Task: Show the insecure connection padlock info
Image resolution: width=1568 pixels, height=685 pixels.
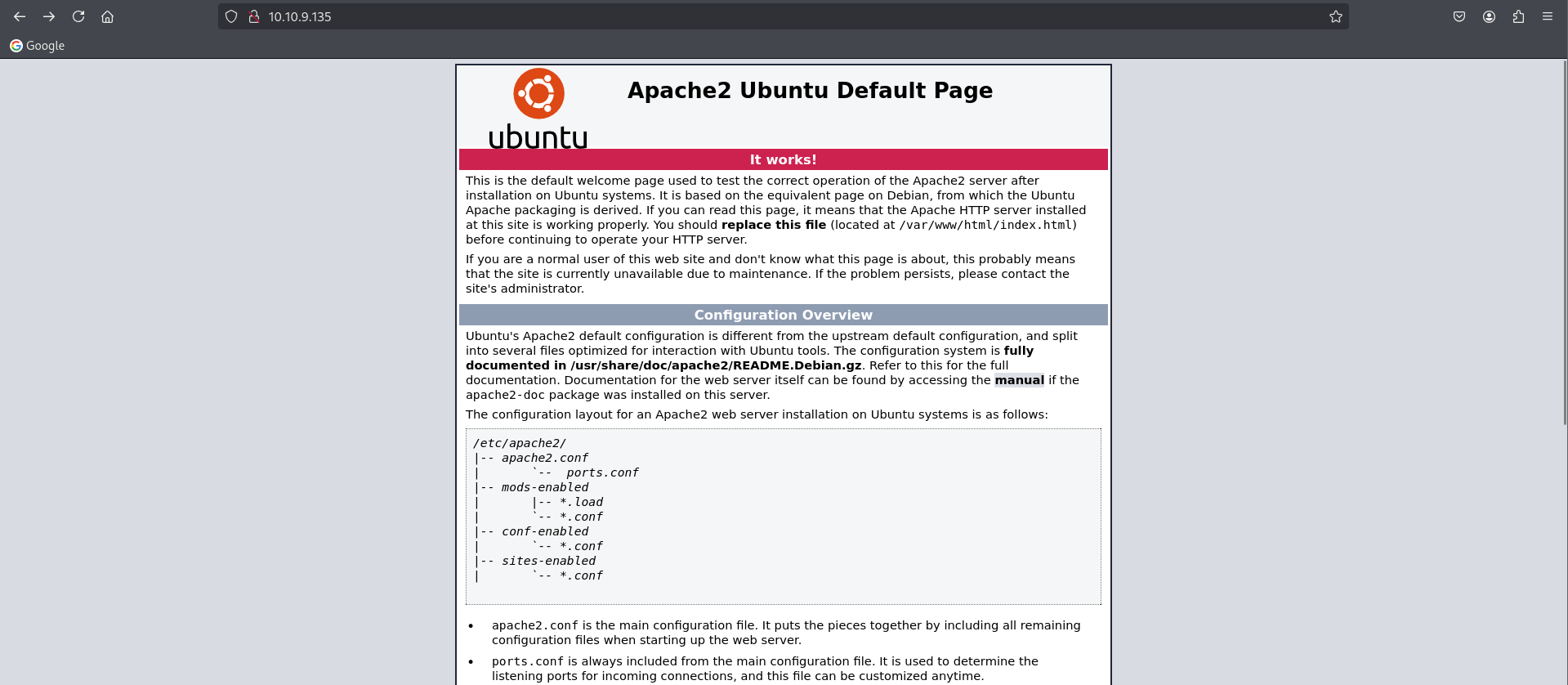Action: click(x=254, y=16)
